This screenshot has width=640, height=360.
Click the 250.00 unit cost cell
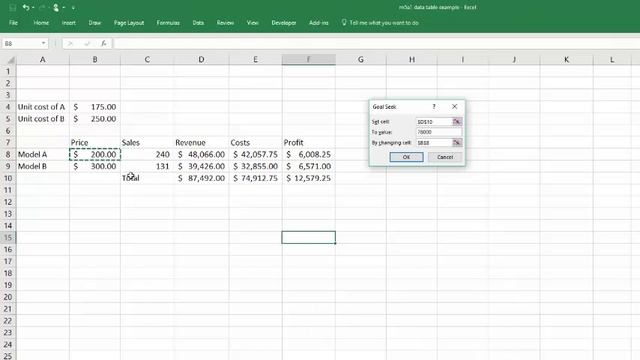[95, 119]
